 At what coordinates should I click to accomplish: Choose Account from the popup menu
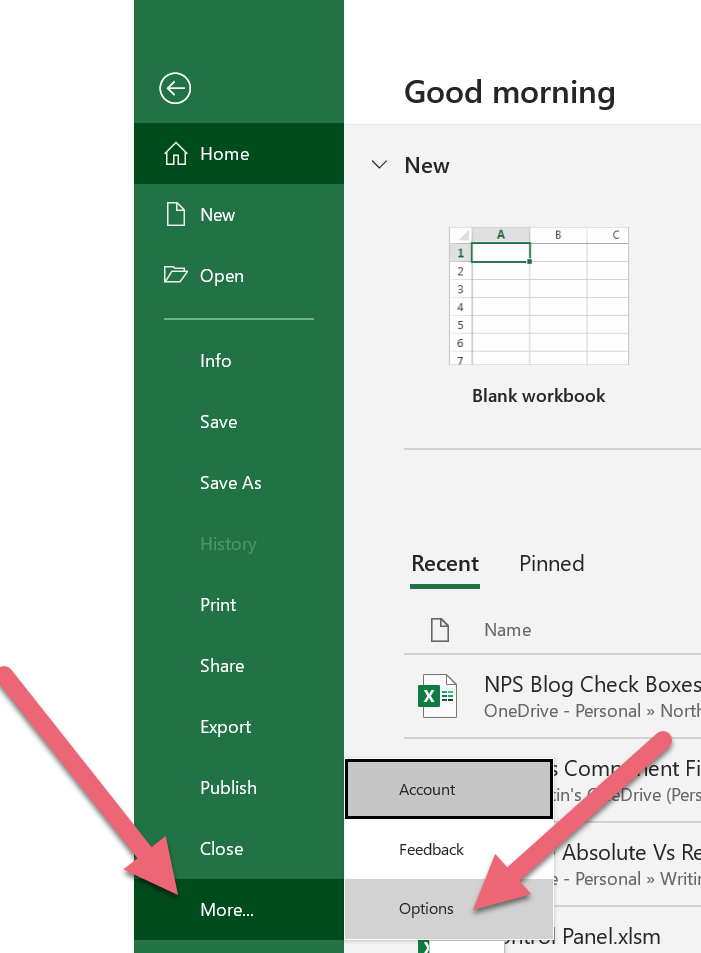pyautogui.click(x=449, y=789)
